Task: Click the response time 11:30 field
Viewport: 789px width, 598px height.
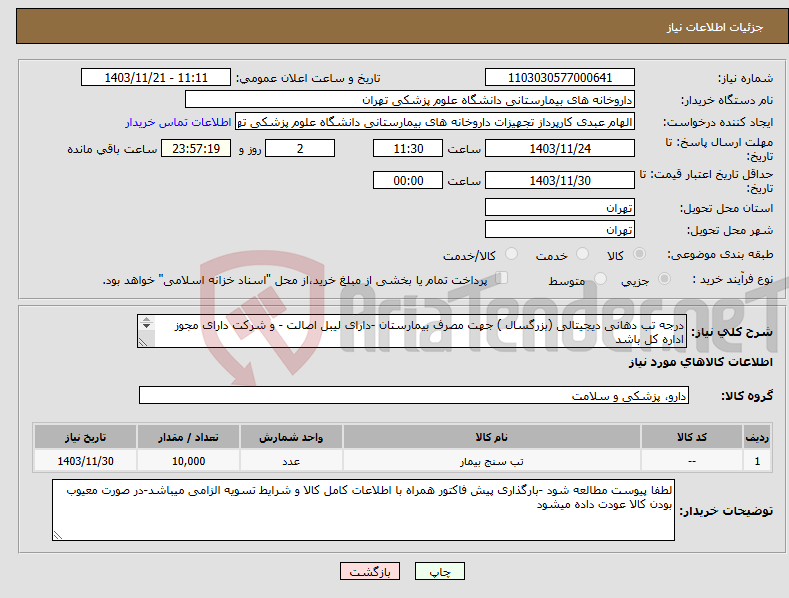Action: [x=408, y=148]
